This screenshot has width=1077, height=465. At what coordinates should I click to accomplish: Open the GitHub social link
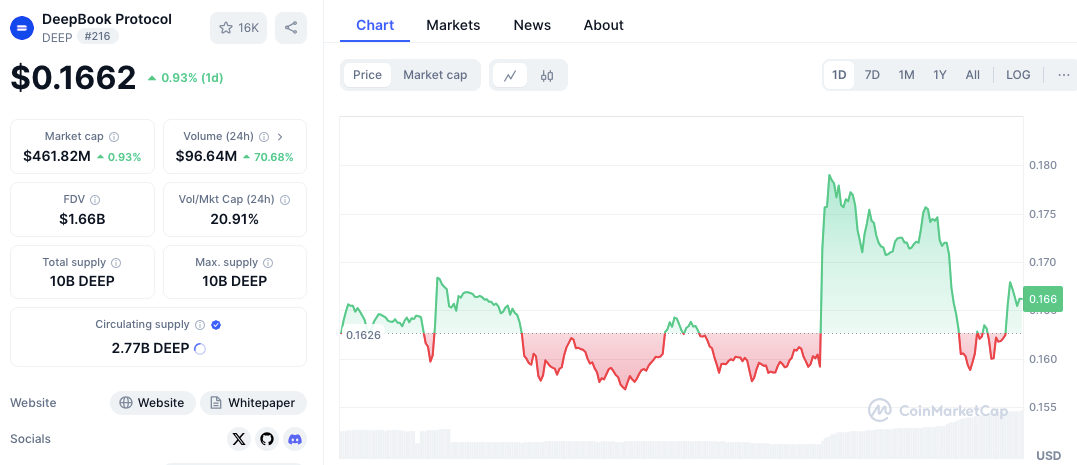pos(267,439)
